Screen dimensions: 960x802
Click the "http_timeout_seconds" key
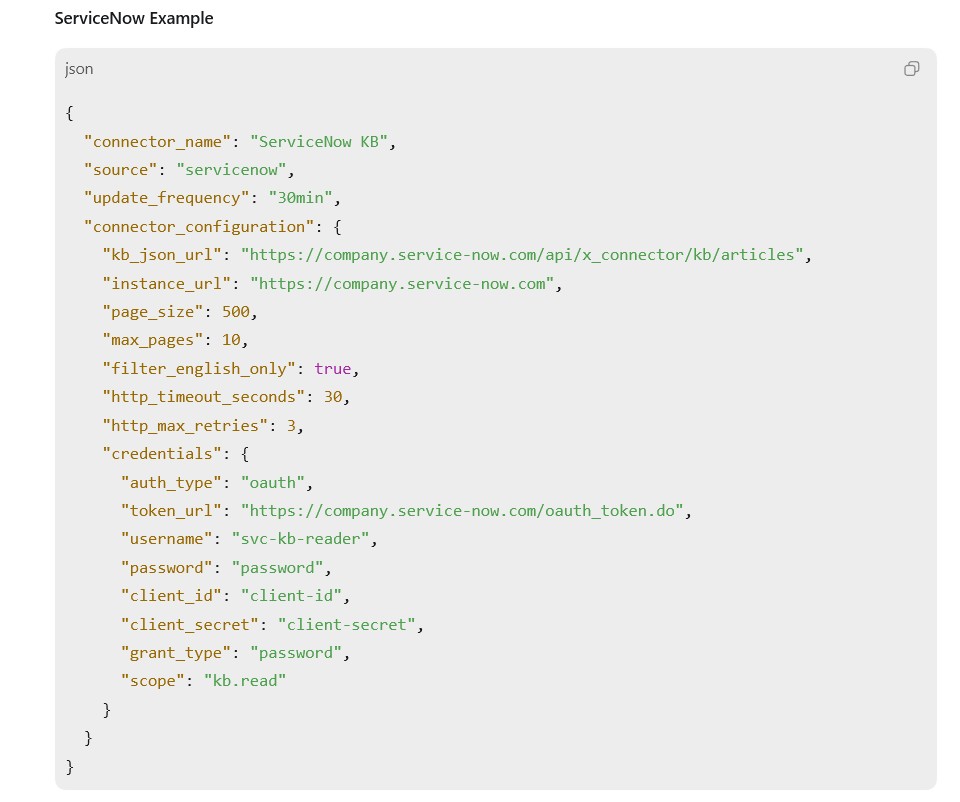tap(203, 397)
